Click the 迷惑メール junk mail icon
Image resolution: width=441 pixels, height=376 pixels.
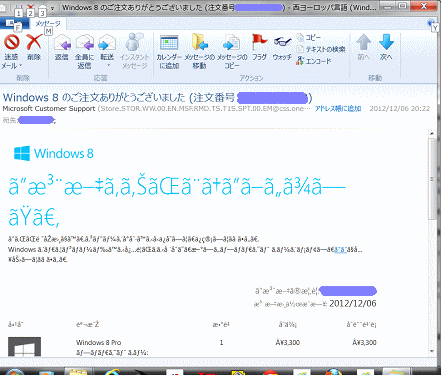coord(11,43)
